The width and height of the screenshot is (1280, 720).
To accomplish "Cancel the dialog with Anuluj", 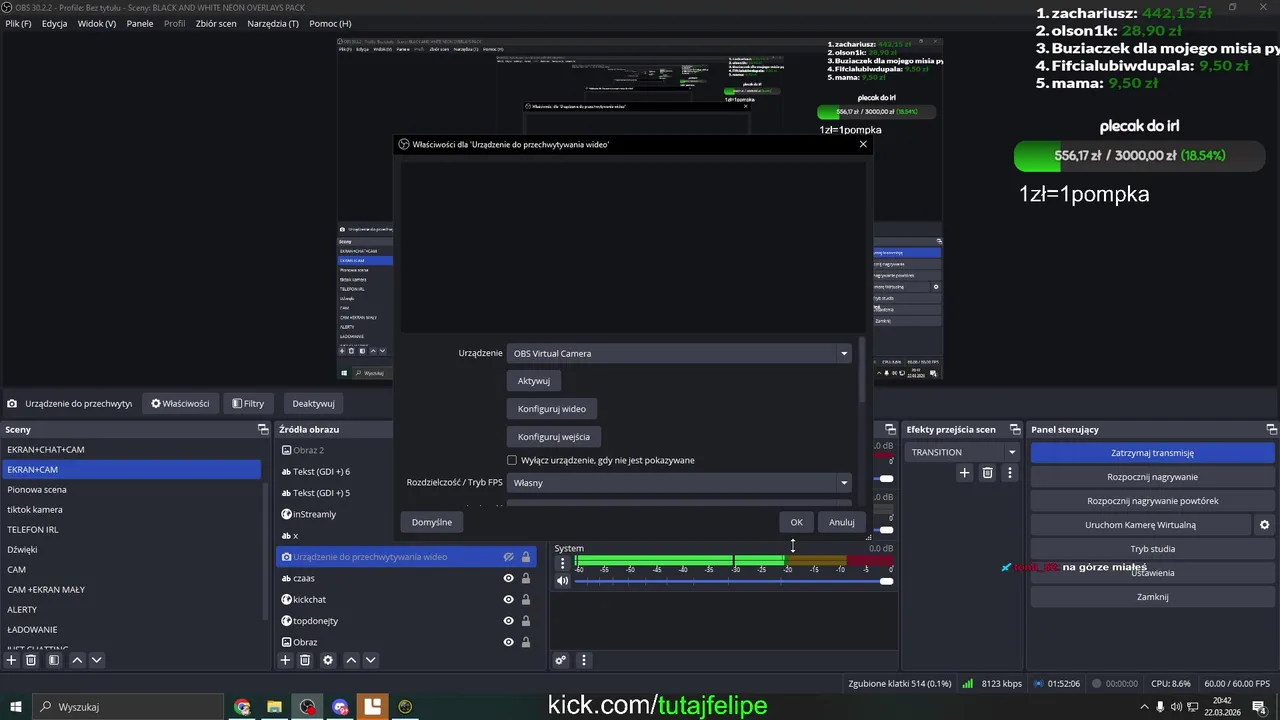I will pos(842,522).
